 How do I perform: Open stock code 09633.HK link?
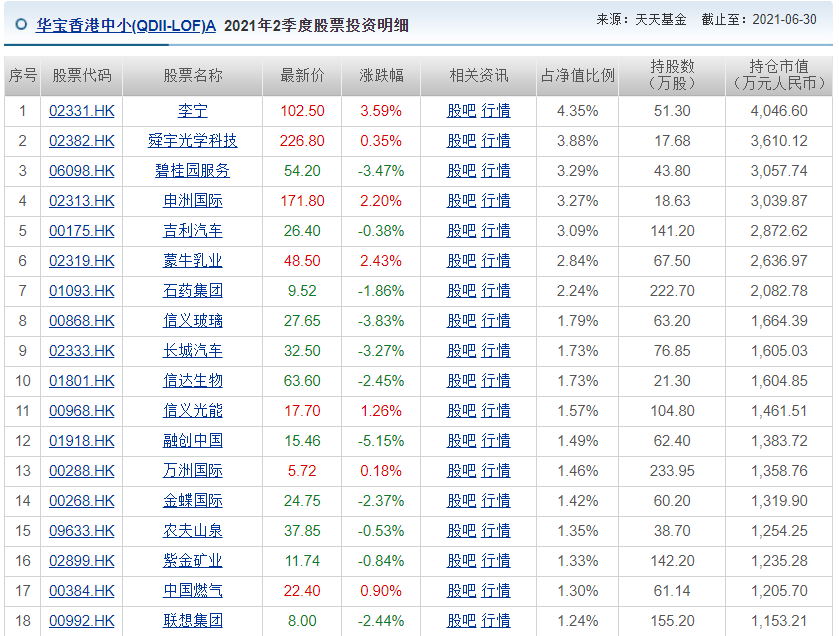click(x=82, y=530)
